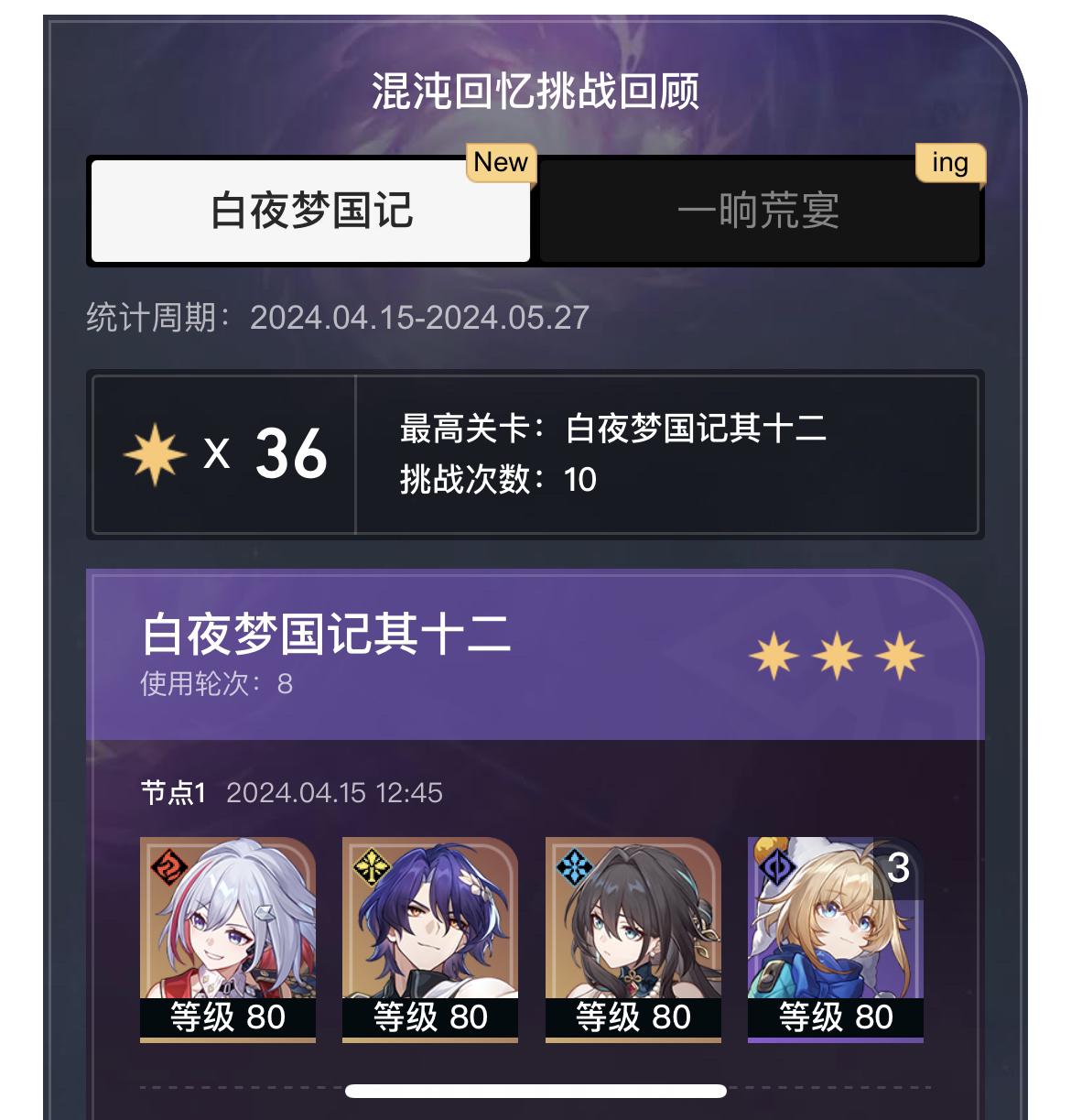This screenshot has height=1120, width=1071.
Task: Click the last of three stage stars
Action: coord(900,656)
